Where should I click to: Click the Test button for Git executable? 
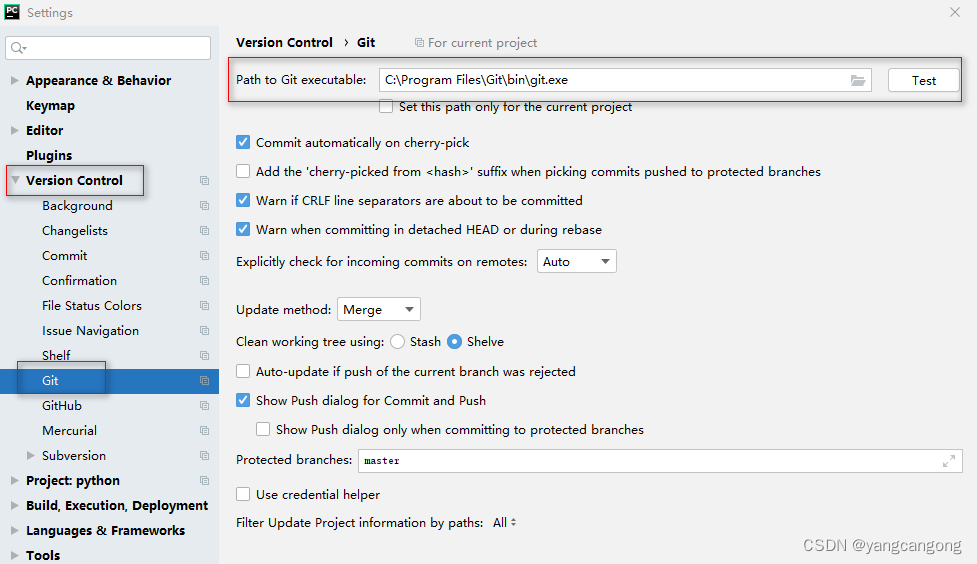923,80
